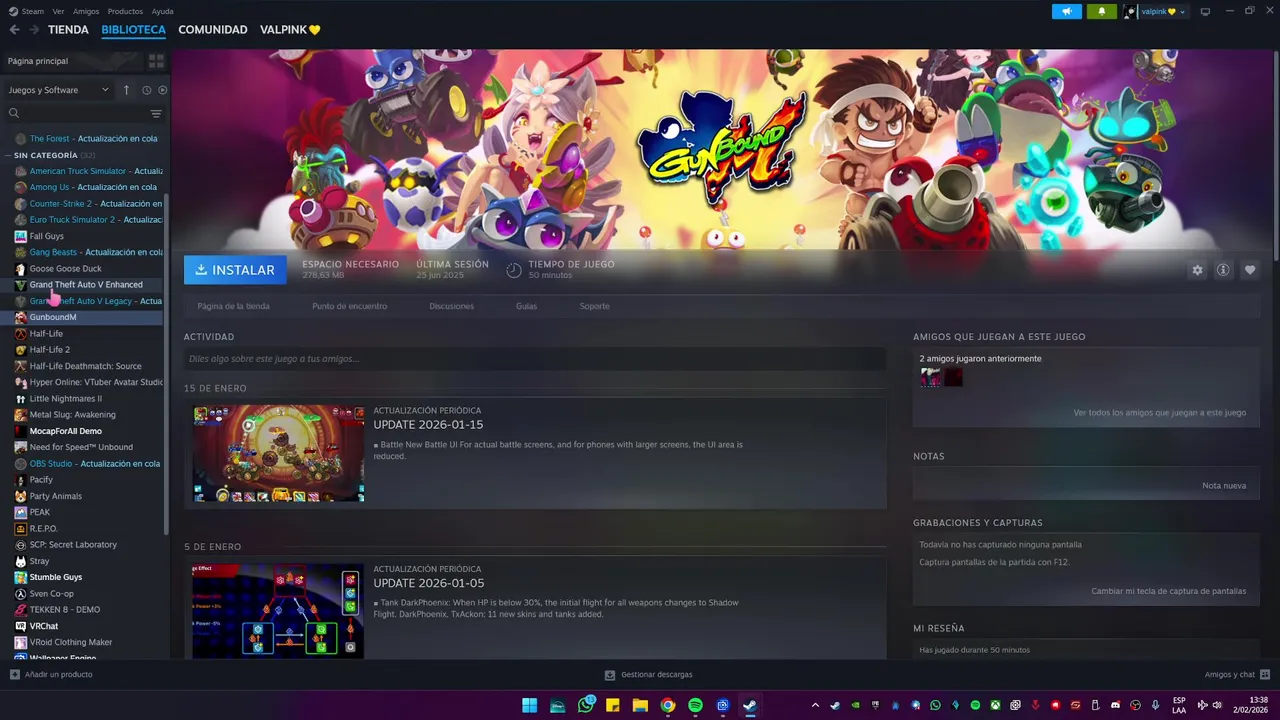This screenshot has height=720, width=1280.
Task: Select the first friend avatar
Action: 930,377
